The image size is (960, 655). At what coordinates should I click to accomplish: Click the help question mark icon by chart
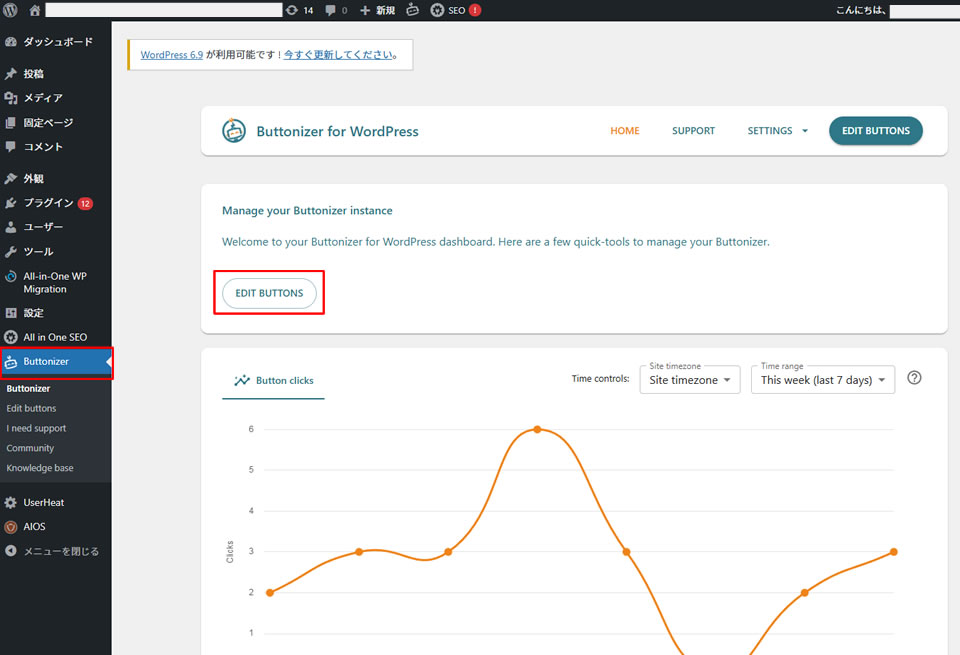914,378
